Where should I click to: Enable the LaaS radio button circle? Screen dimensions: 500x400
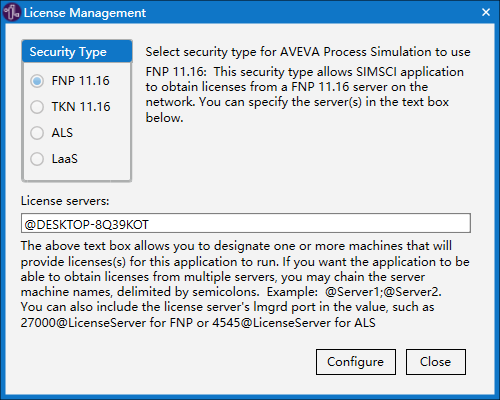(x=37, y=159)
